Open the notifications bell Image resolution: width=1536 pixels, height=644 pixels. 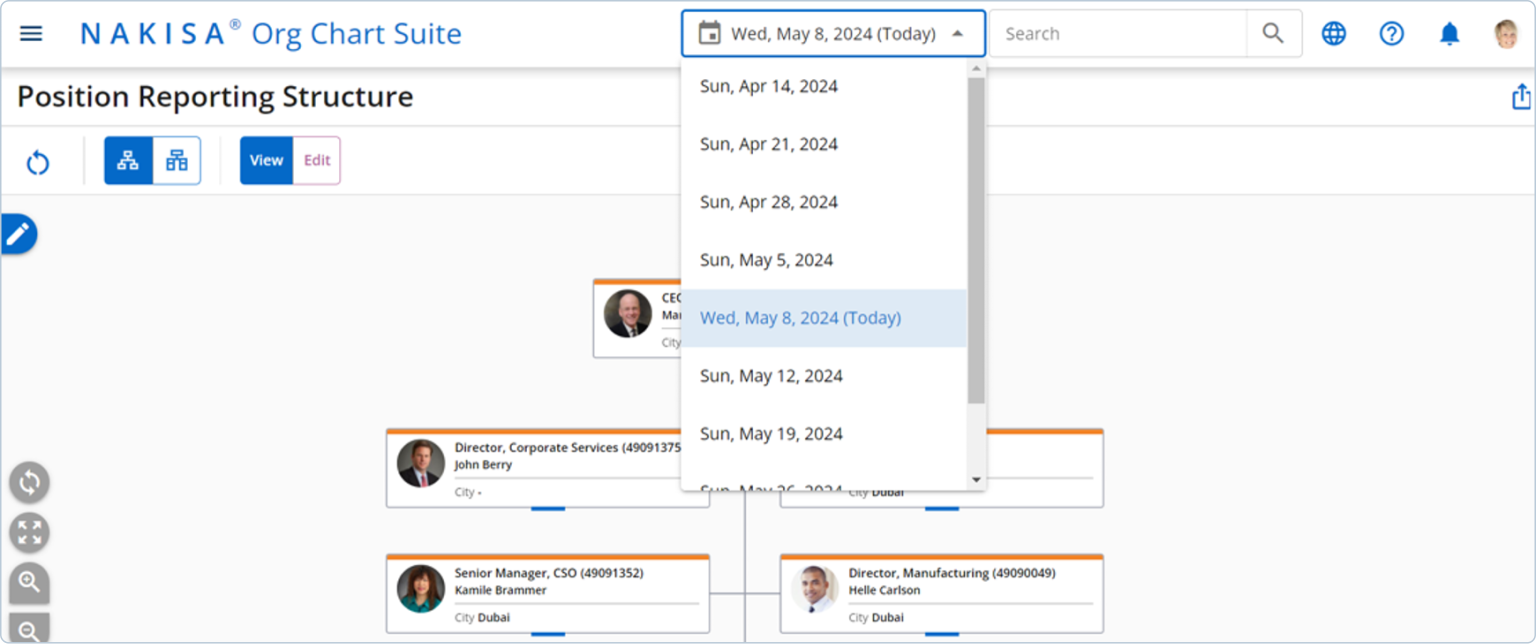tap(1450, 33)
